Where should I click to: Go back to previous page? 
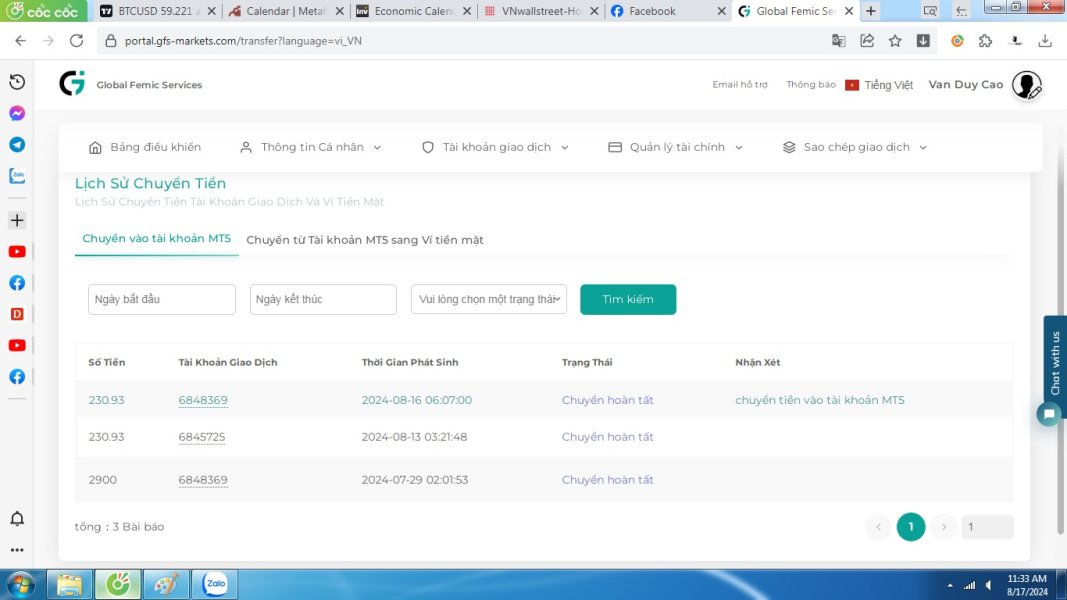pos(20,41)
